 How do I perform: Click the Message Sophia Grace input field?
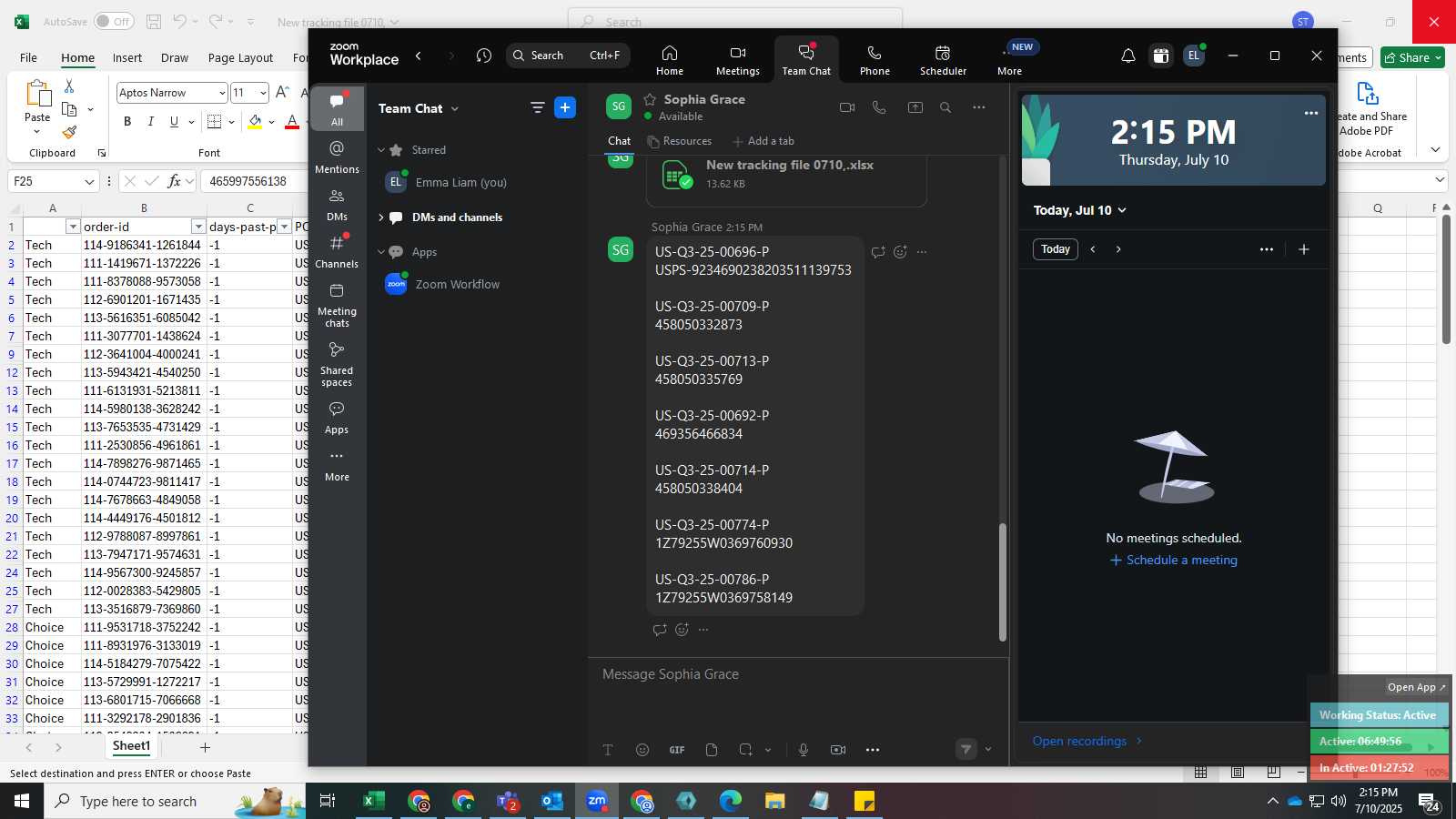tap(798, 674)
